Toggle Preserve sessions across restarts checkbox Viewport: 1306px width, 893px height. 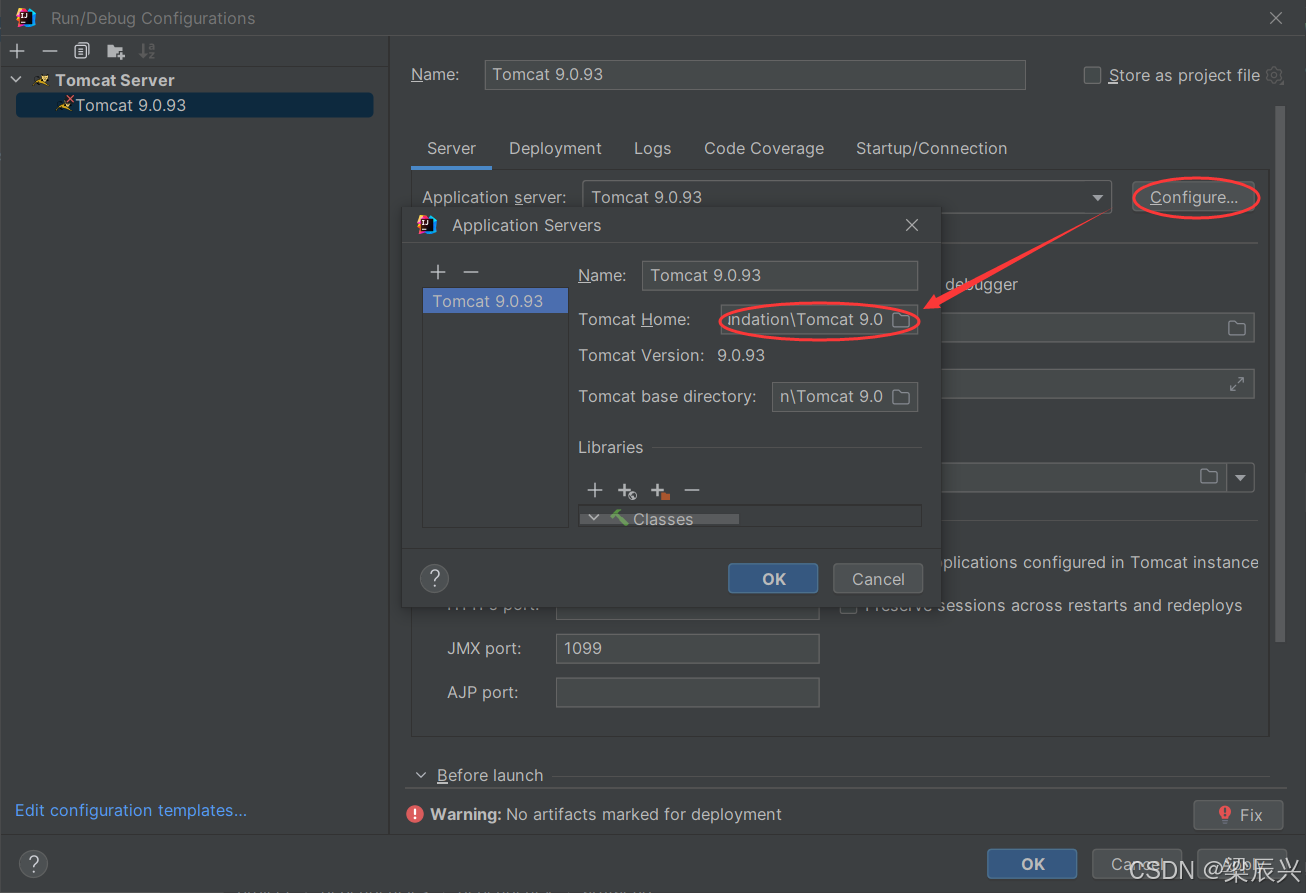coord(849,606)
